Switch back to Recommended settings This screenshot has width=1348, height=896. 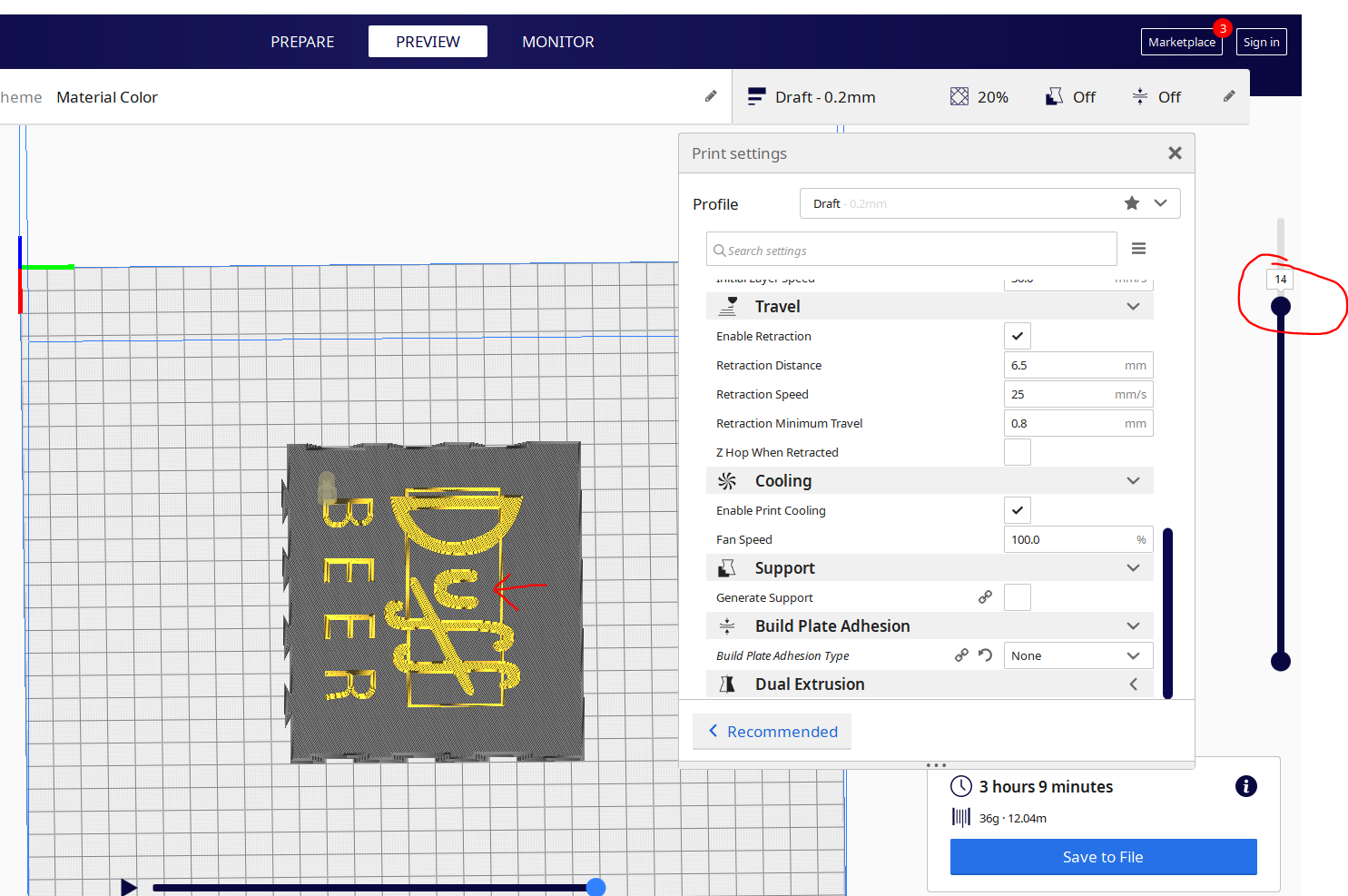coord(772,732)
